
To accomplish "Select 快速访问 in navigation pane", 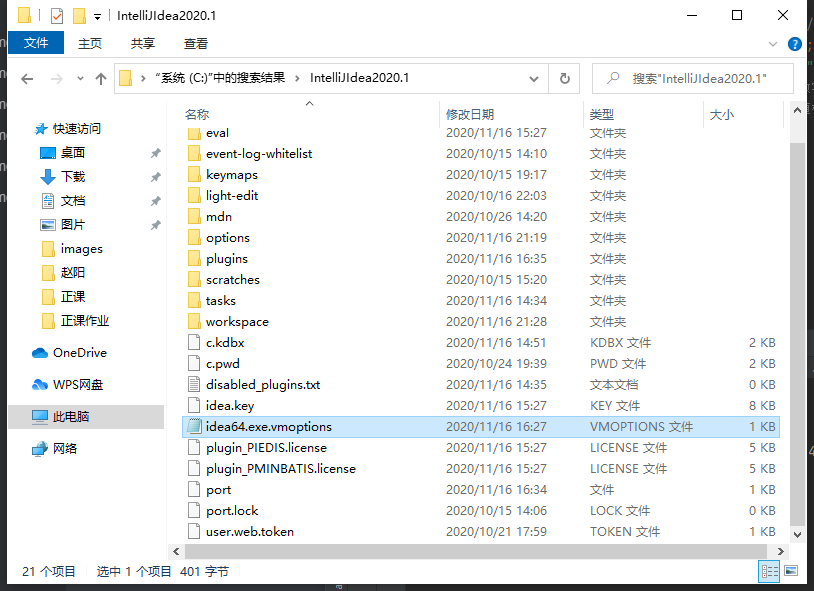I will pyautogui.click(x=76, y=128).
